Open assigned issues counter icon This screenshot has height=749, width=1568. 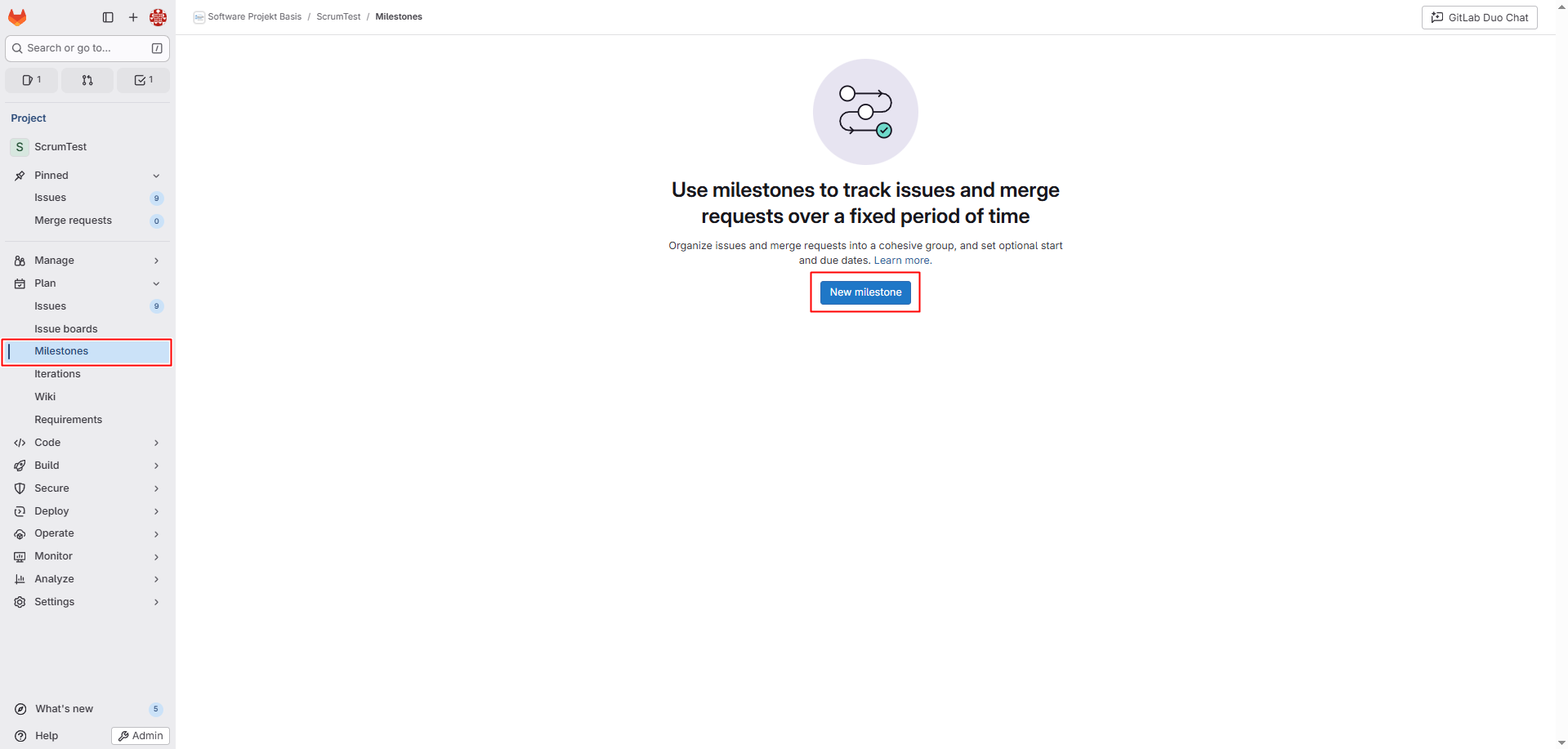[x=32, y=80]
